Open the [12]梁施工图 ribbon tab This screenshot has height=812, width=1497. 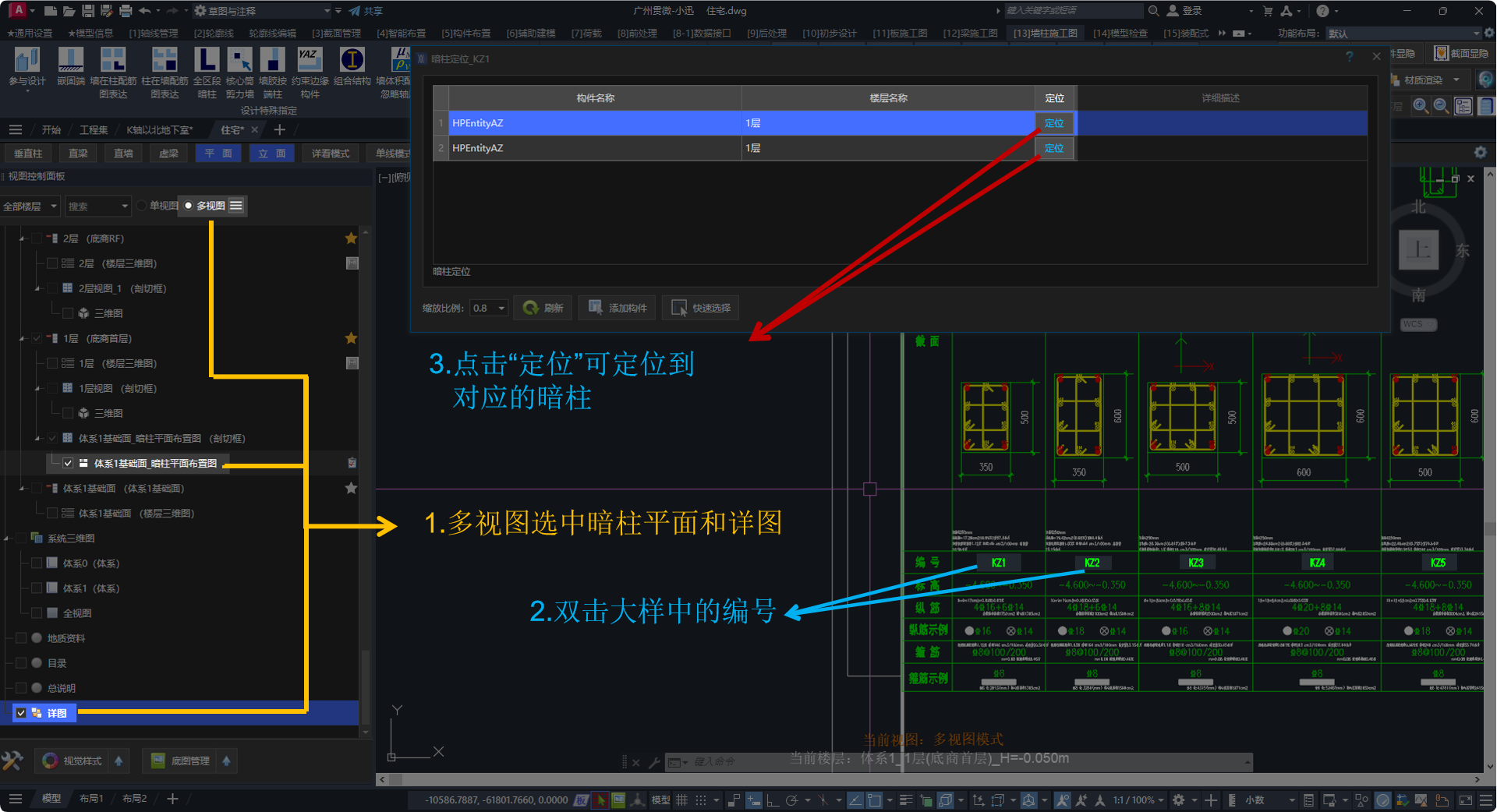point(970,34)
